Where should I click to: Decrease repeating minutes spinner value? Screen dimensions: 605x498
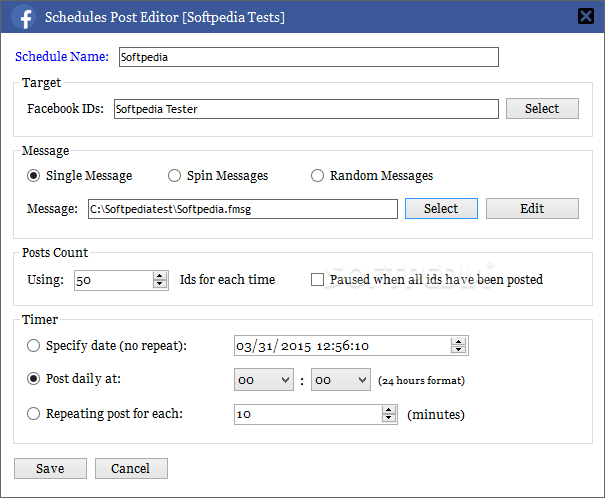[389, 419]
